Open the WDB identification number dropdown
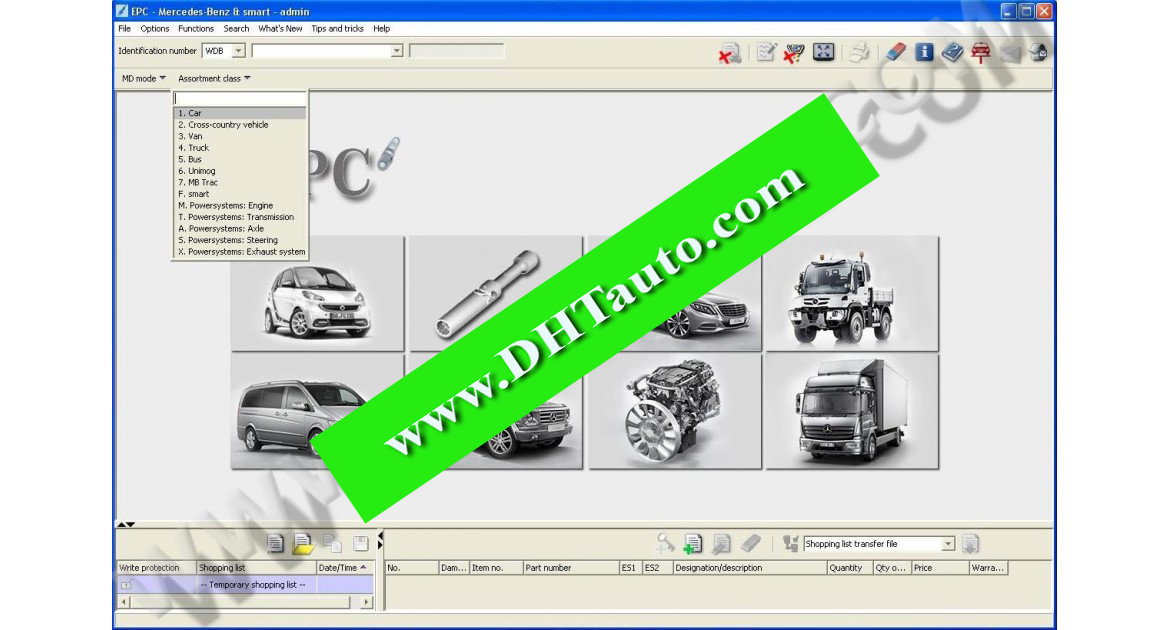The height and width of the screenshot is (630, 1170). [x=237, y=50]
